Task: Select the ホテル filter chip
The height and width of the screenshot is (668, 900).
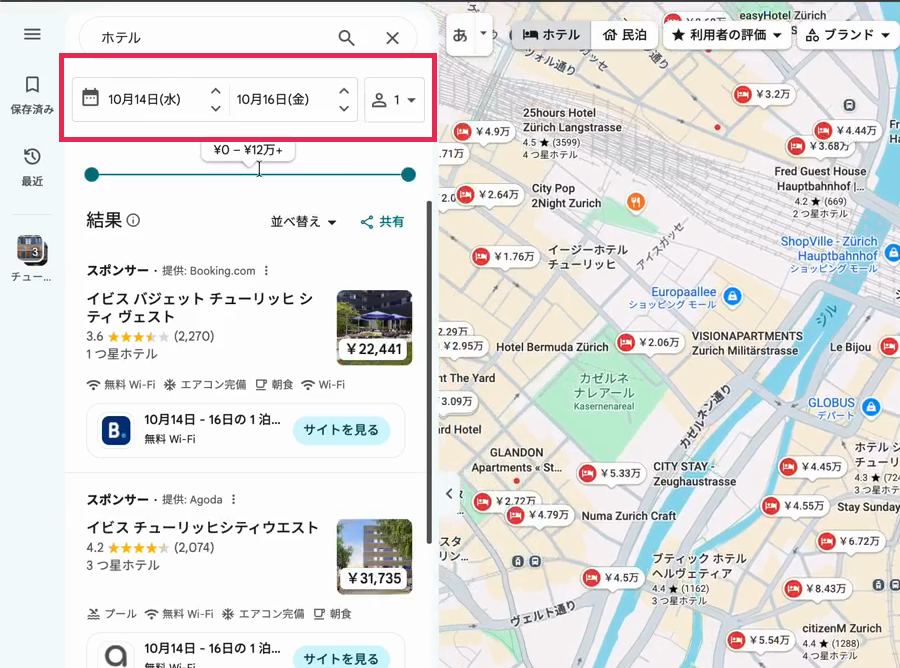Action: [551, 35]
